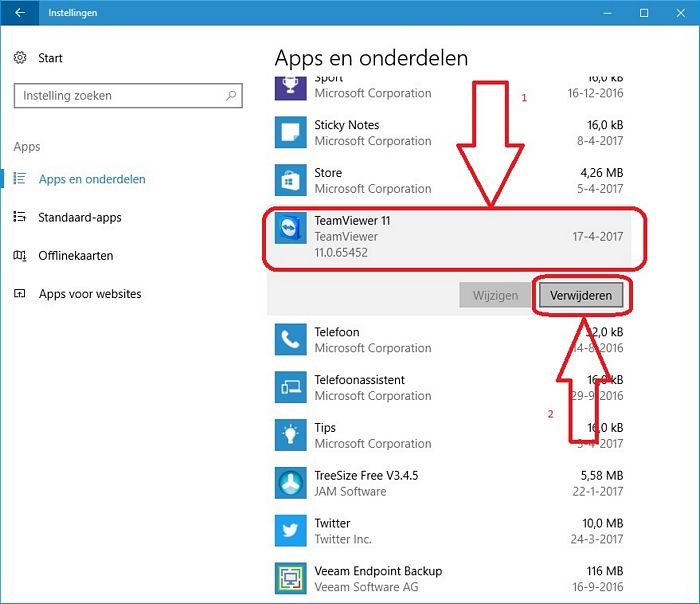The image size is (700, 604).
Task: Click the Tips lightbulb icon
Action: pos(291,435)
